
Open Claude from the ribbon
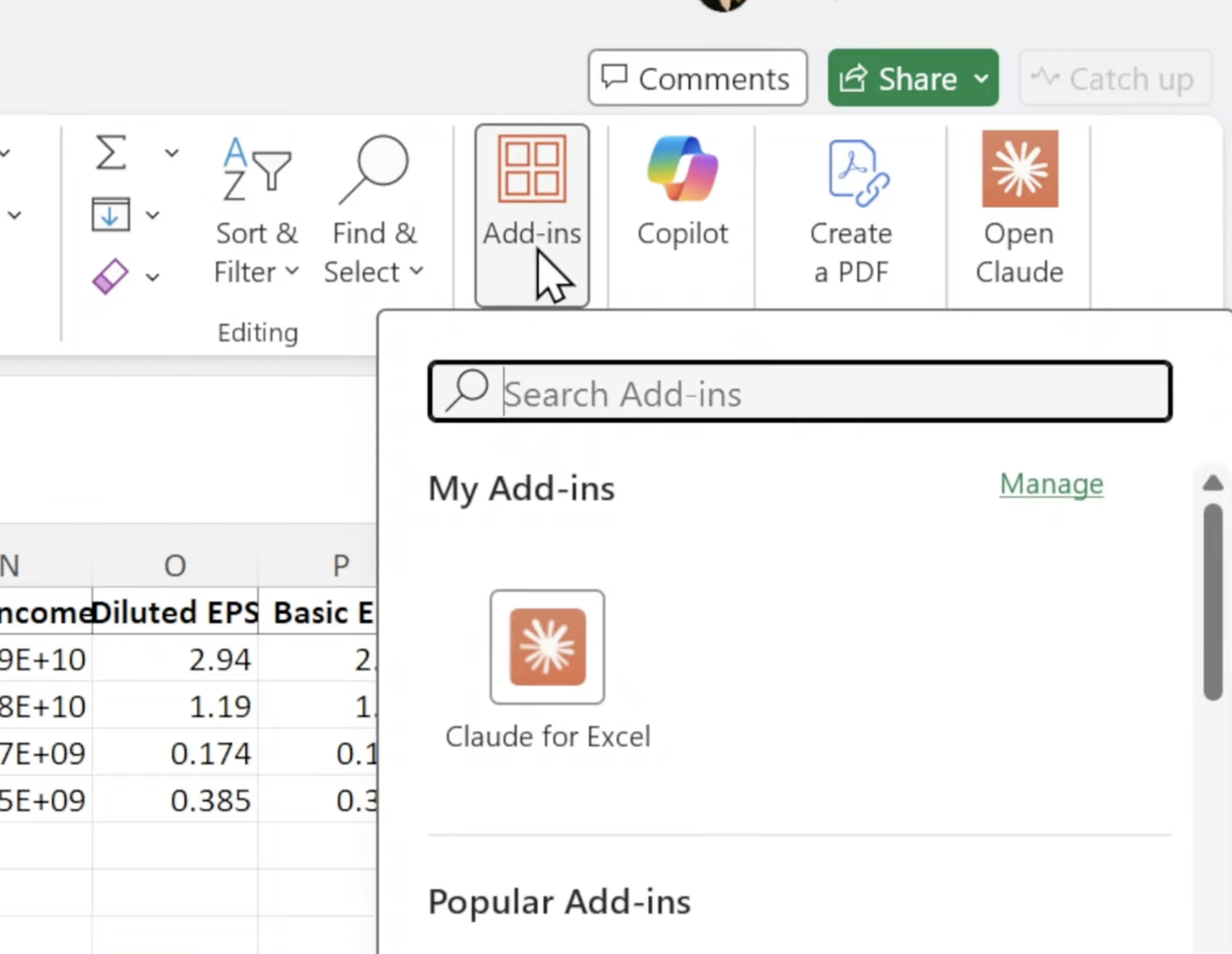click(x=1019, y=207)
